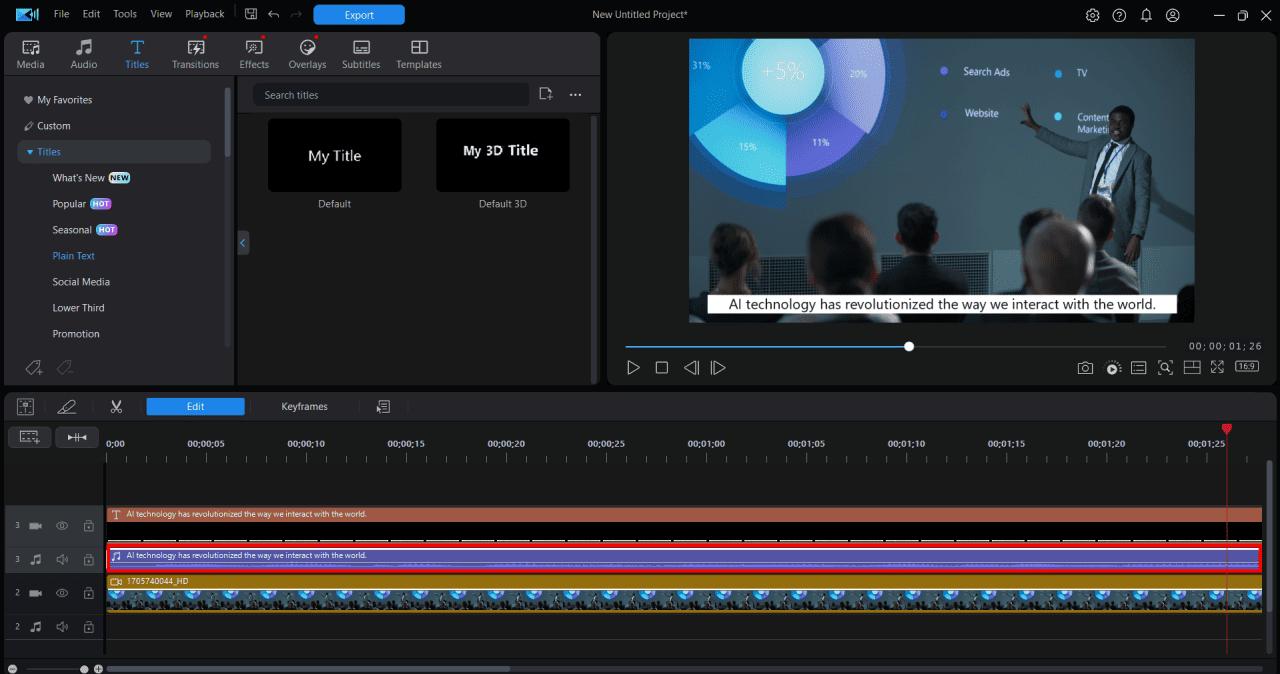Switch to the Keyframes tab
The width and height of the screenshot is (1280, 674).
point(304,406)
